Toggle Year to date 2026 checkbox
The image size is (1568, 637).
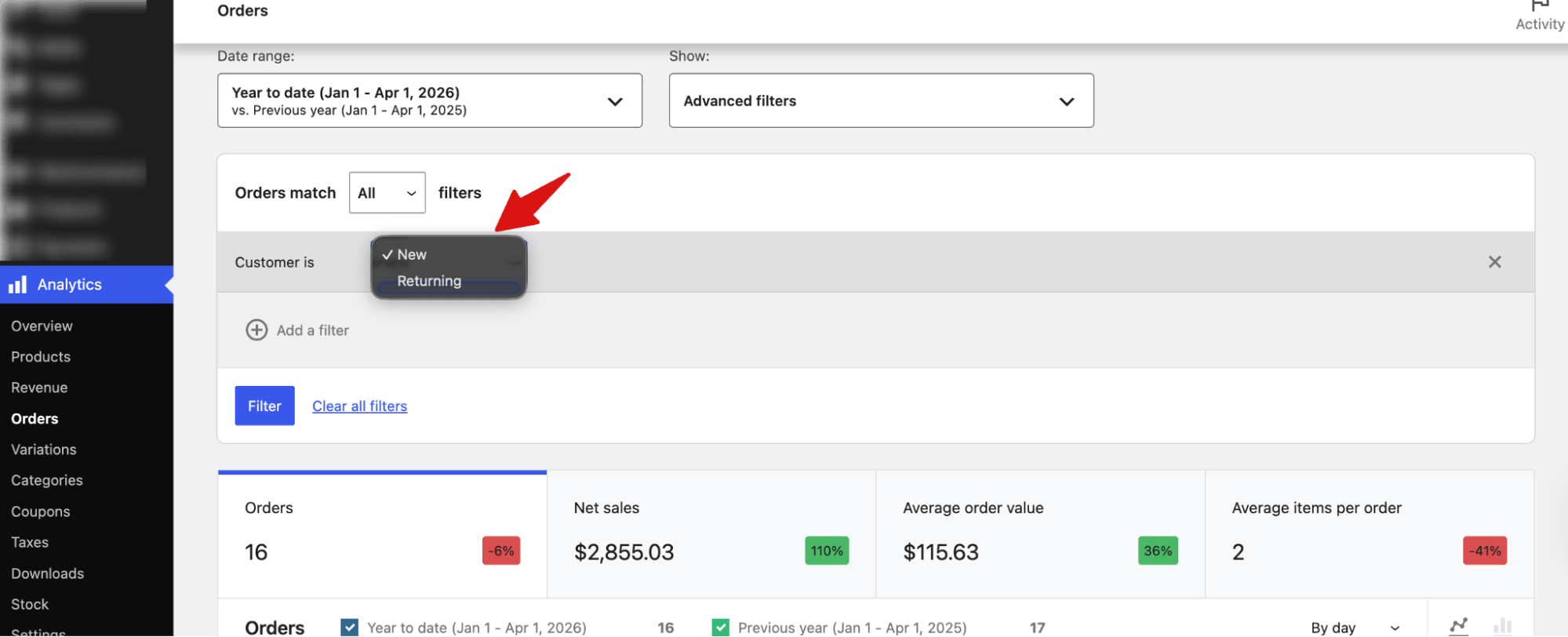[350, 628]
